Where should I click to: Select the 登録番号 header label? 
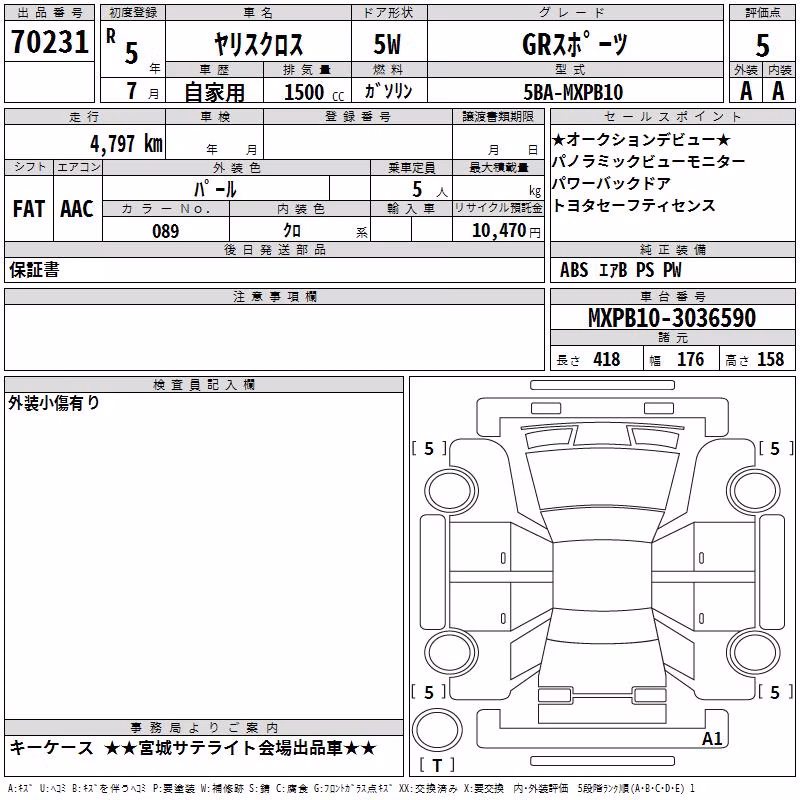pos(358,116)
